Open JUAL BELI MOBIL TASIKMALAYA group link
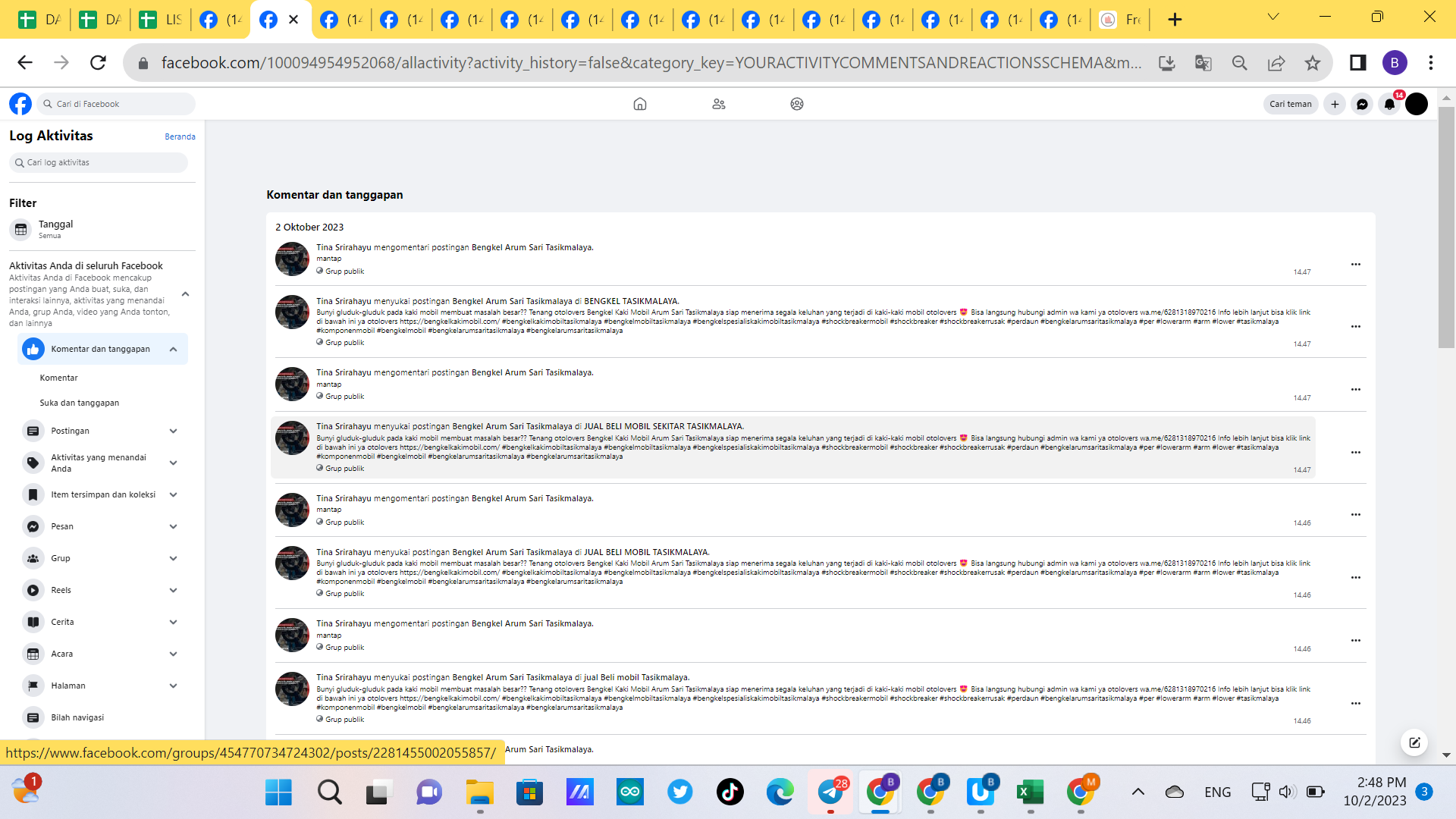Image resolution: width=1456 pixels, height=819 pixels. click(x=646, y=552)
